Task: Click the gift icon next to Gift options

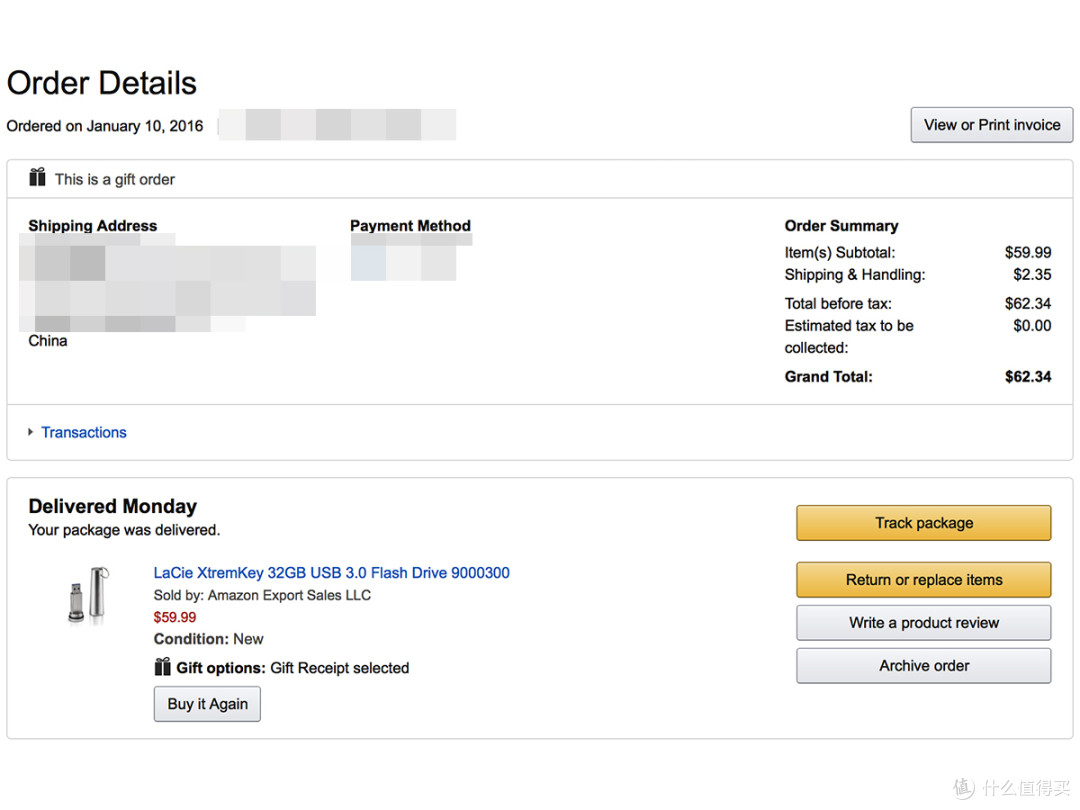Action: (x=163, y=667)
